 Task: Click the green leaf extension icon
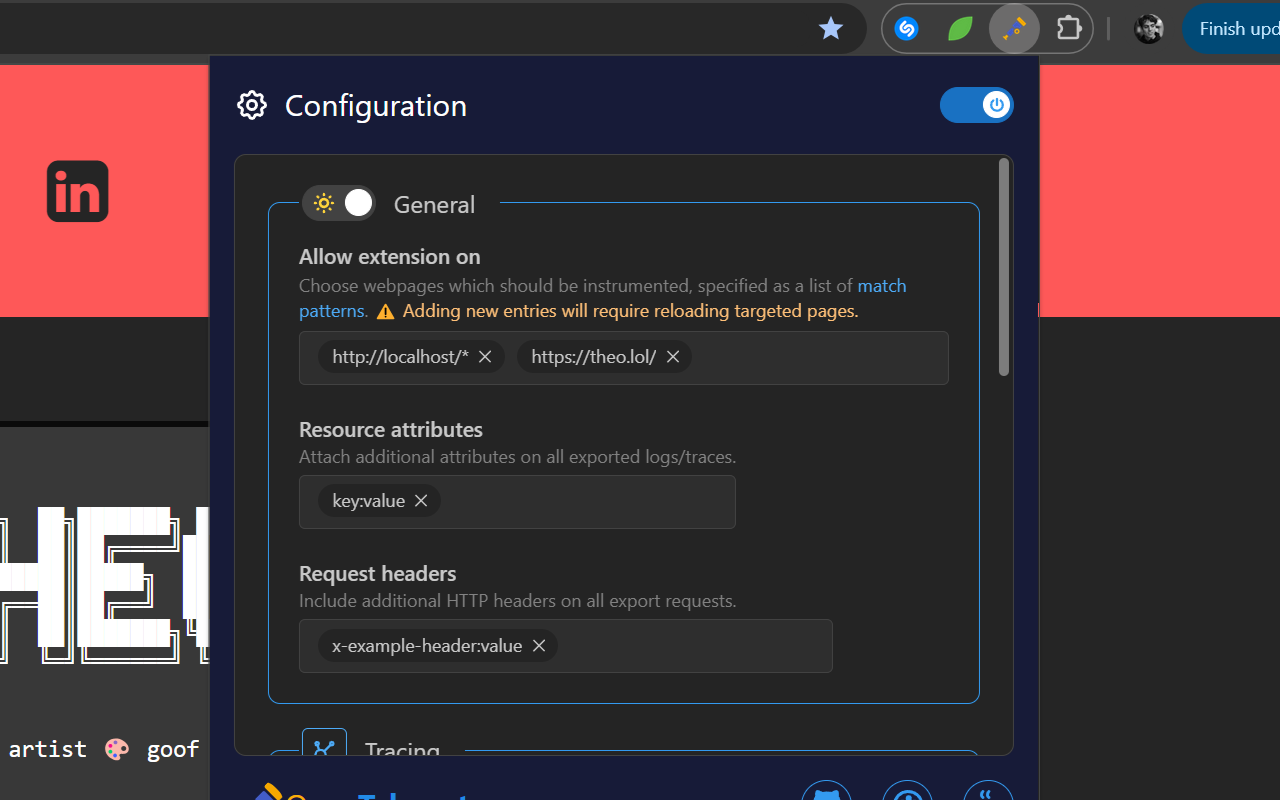(x=958, y=28)
